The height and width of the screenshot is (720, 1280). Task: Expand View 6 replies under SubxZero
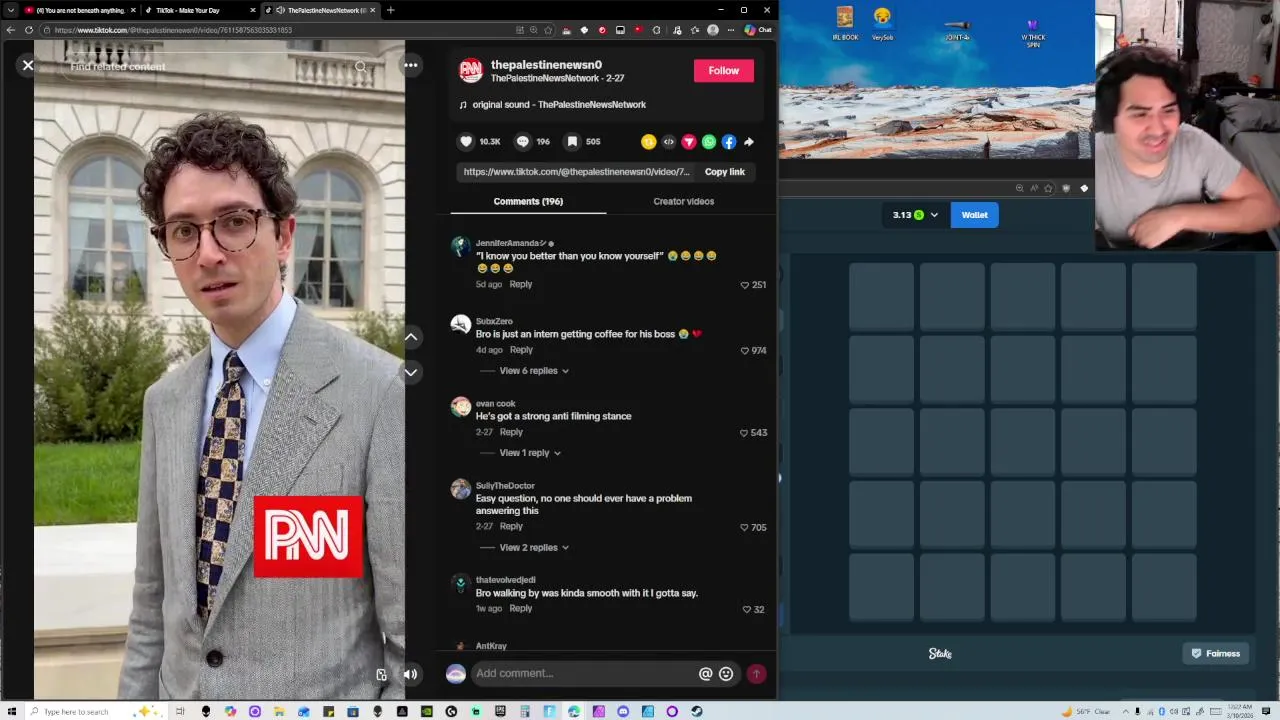coord(534,371)
